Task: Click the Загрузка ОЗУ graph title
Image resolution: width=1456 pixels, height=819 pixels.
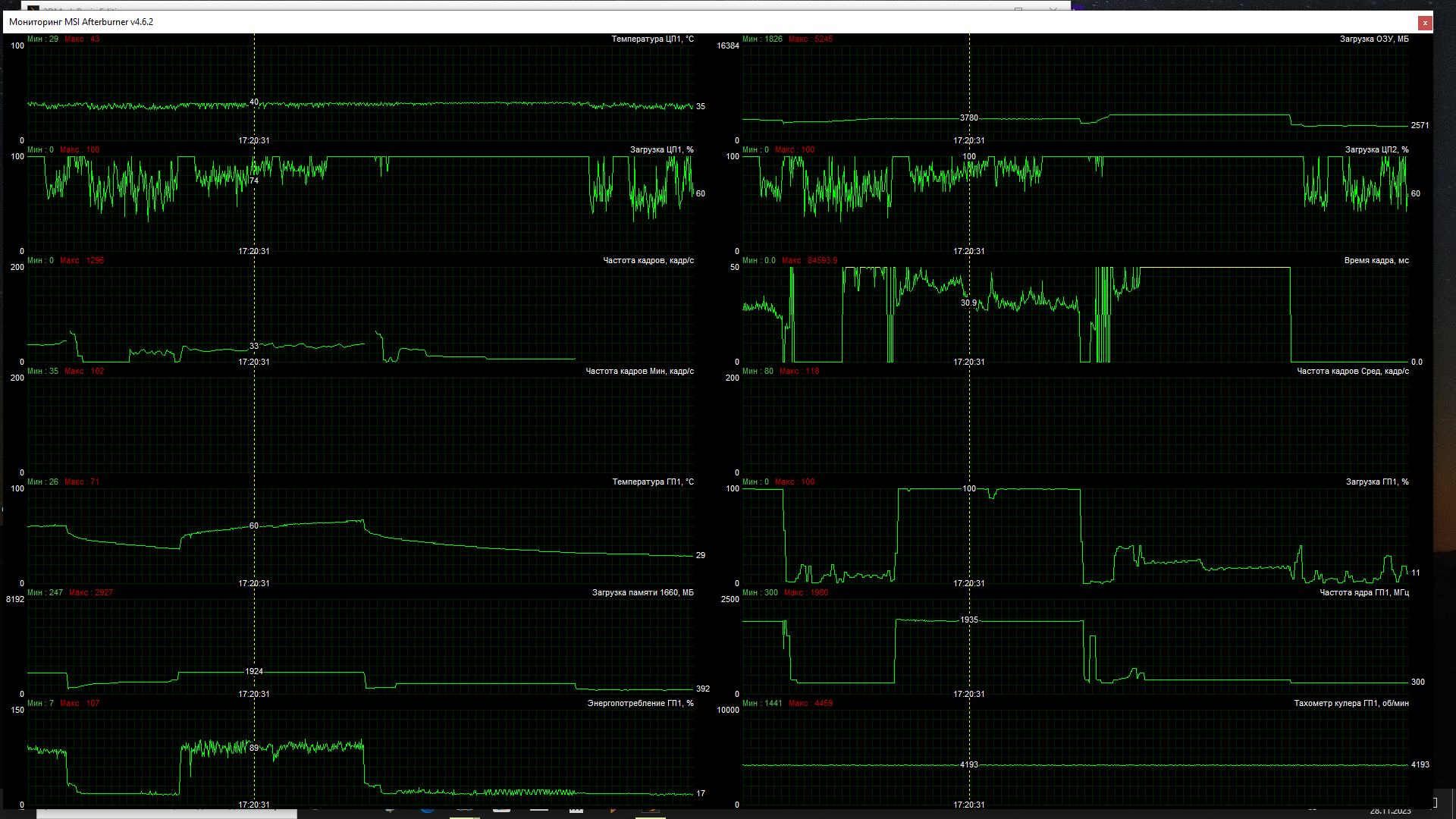Action: coord(1373,39)
